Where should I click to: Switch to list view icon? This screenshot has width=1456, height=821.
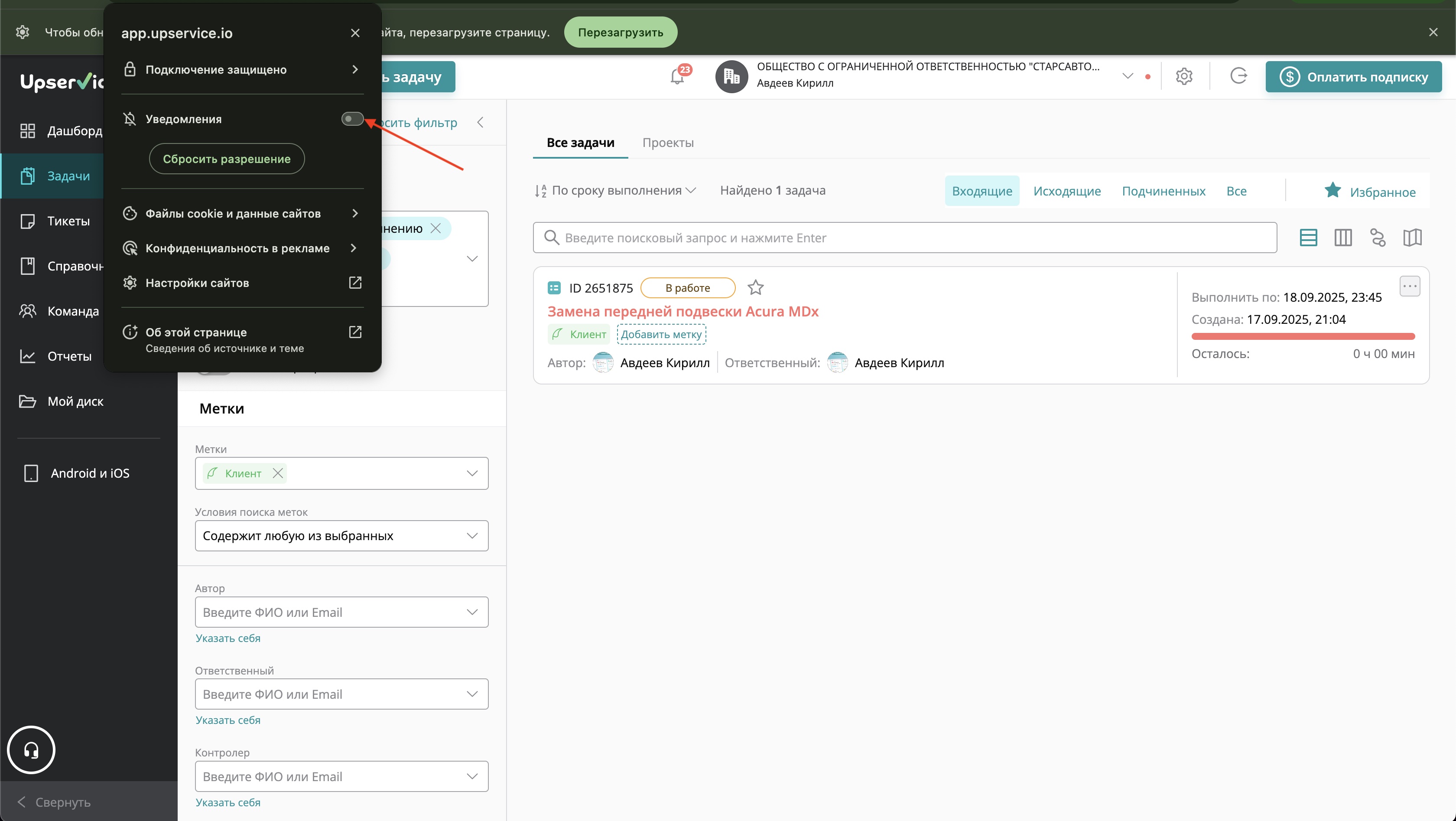pyautogui.click(x=1308, y=238)
